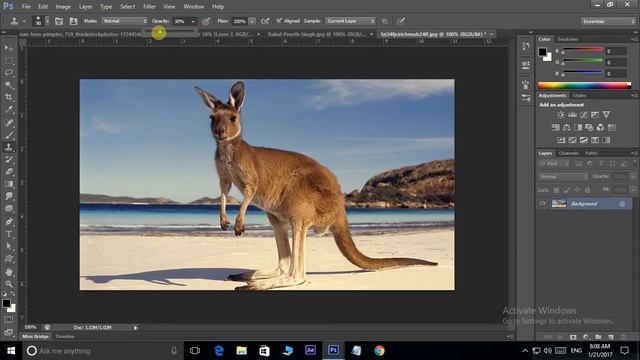Add a Curves adjustment
This screenshot has height=360, width=640.
pyautogui.click(x=584, y=115)
